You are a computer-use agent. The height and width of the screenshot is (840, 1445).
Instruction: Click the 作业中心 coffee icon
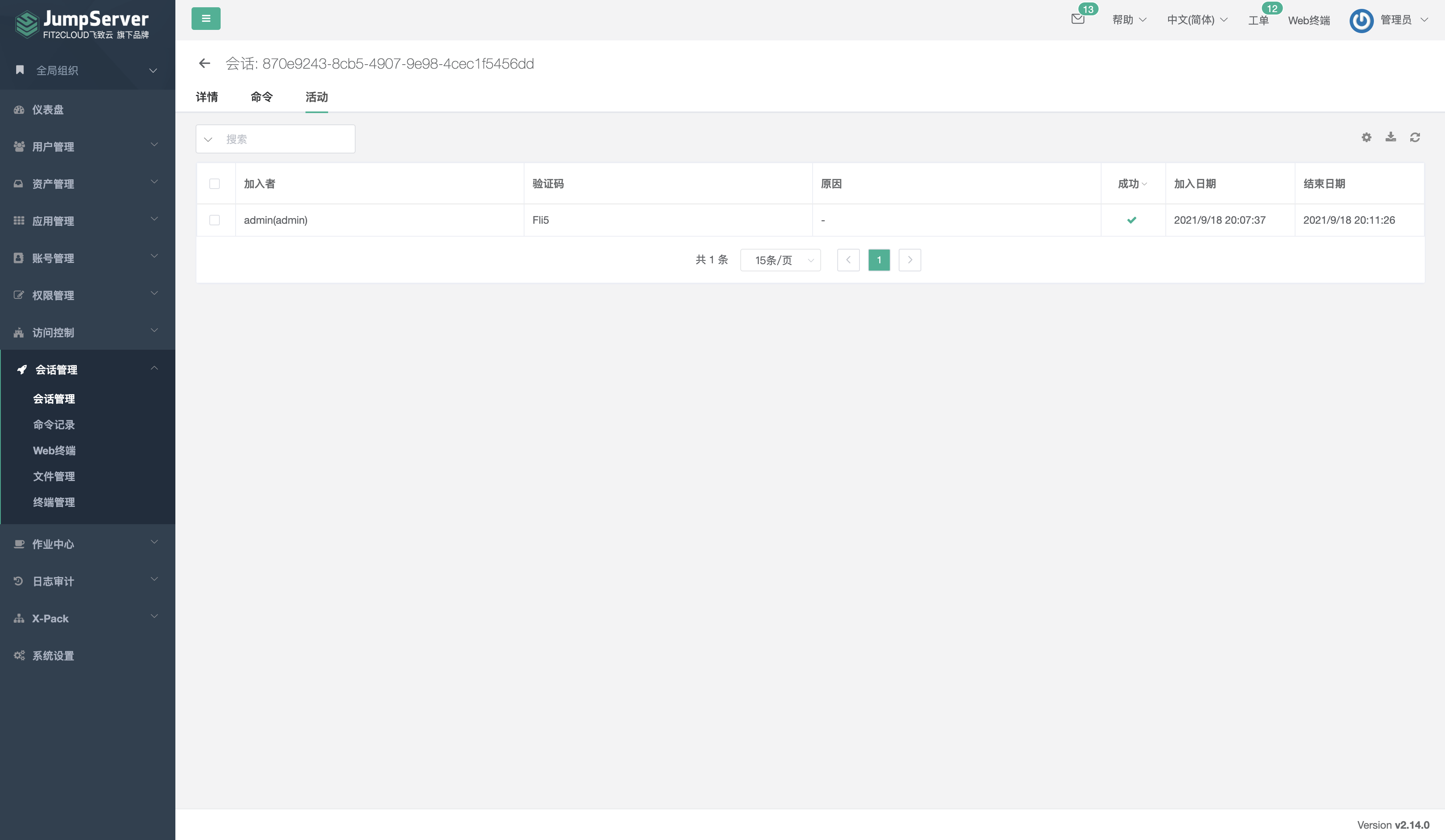pos(19,544)
